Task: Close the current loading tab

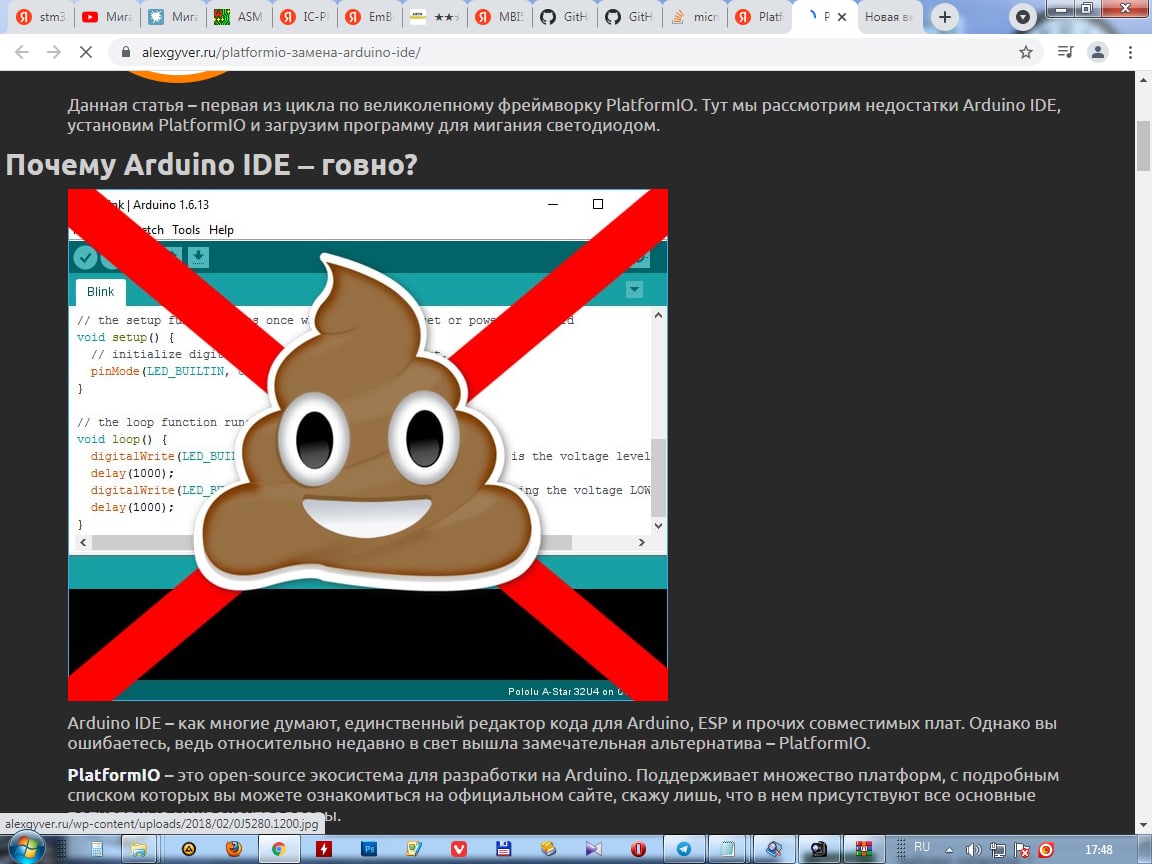Action: (x=842, y=17)
